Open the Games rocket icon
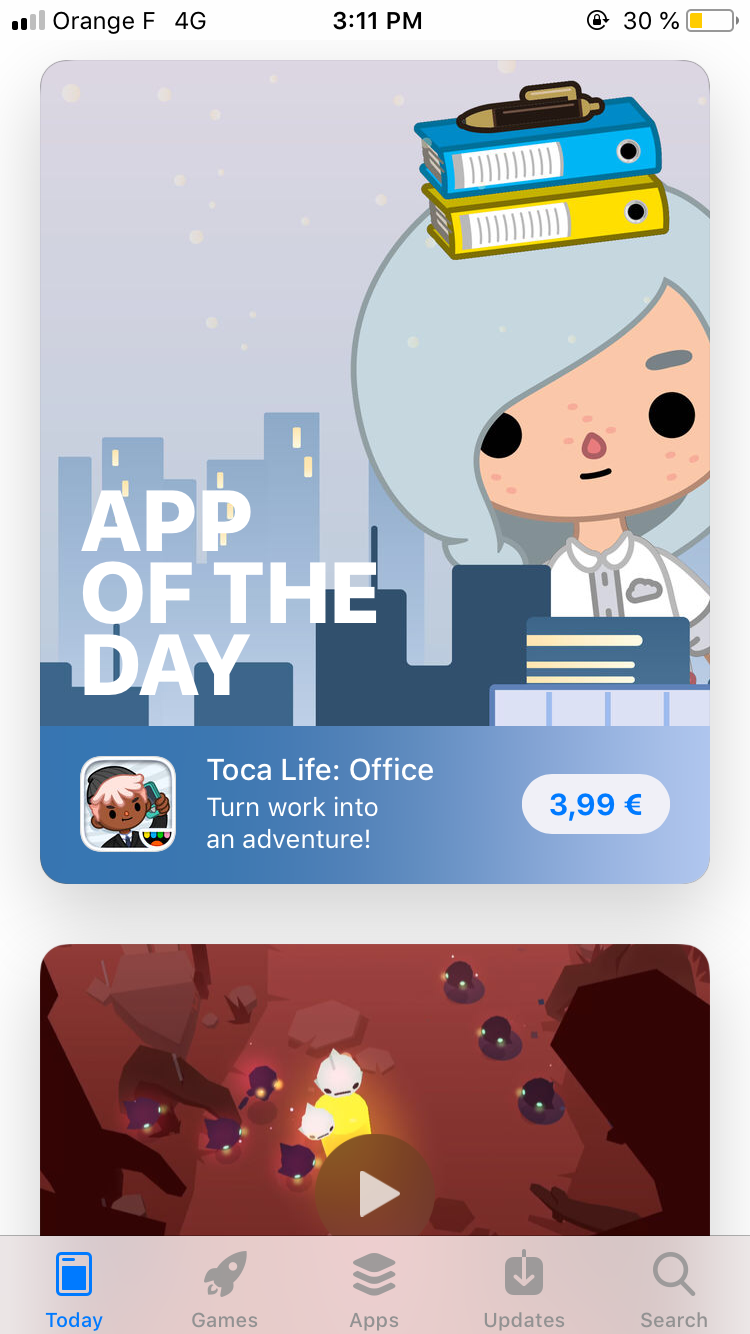The image size is (750, 1334). (225, 1274)
